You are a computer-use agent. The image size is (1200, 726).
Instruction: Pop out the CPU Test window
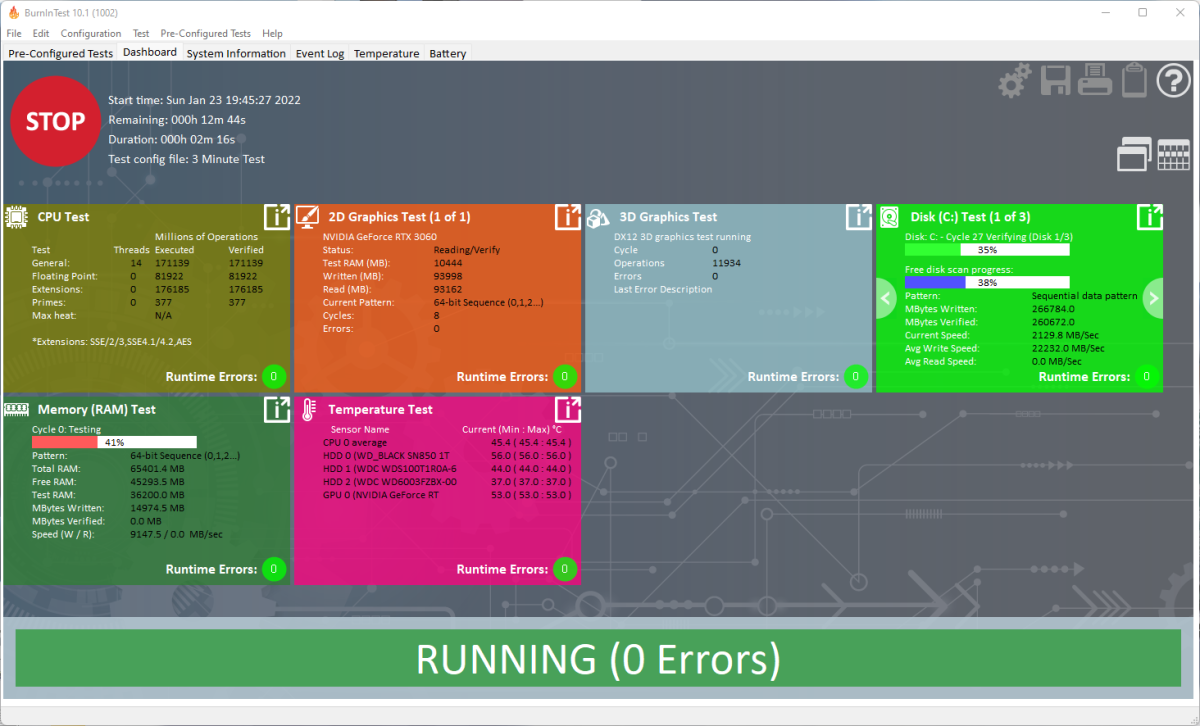277,217
